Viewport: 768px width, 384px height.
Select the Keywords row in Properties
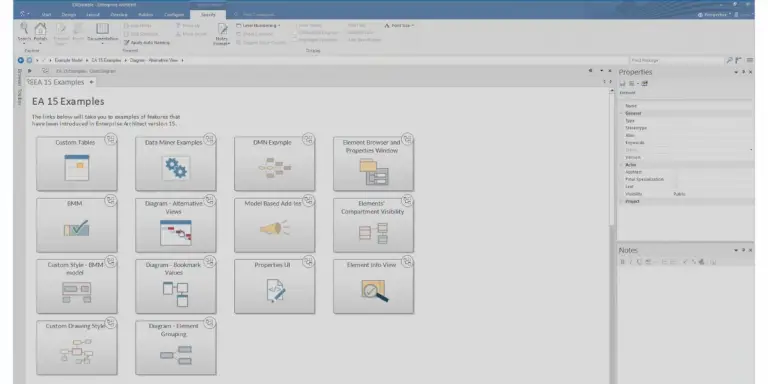click(x=686, y=143)
